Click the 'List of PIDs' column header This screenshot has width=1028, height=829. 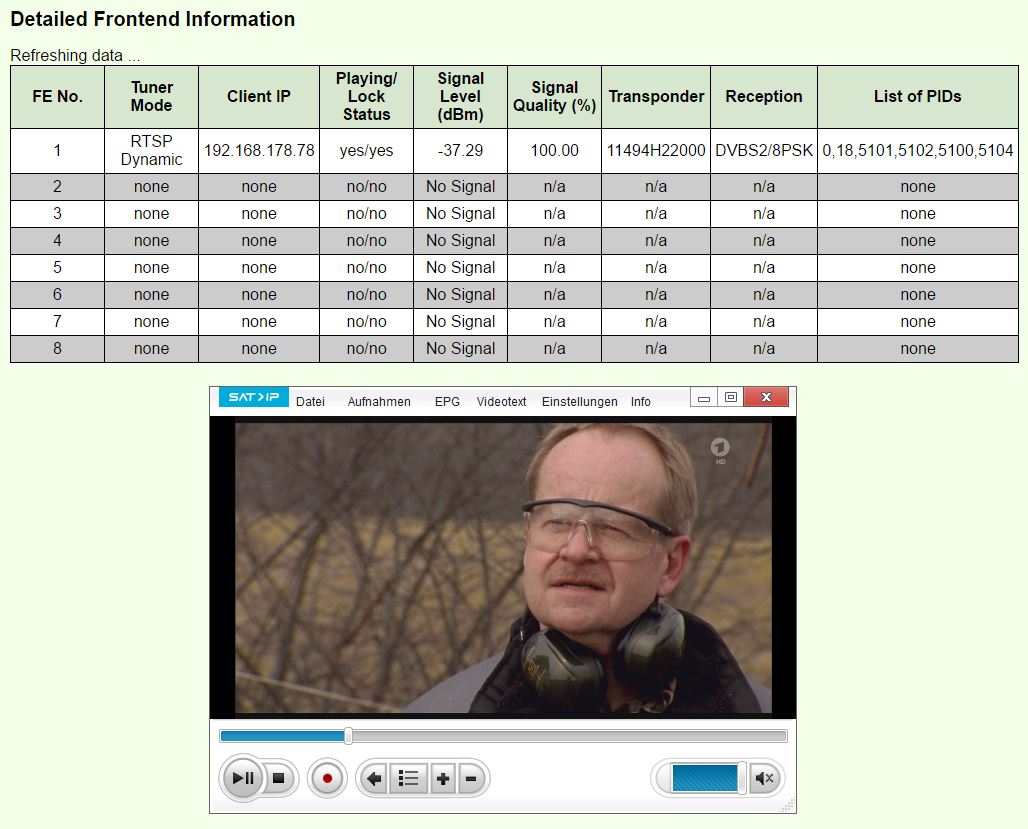[x=918, y=96]
